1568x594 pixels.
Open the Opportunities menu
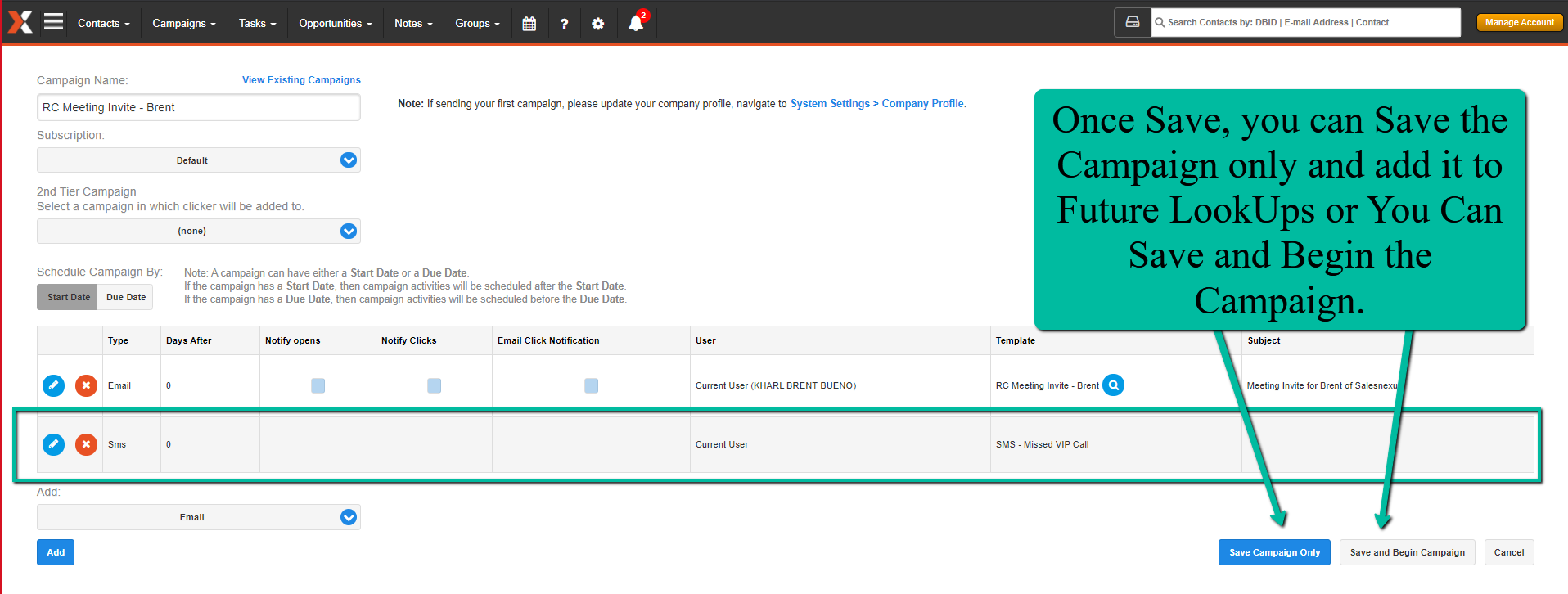click(x=336, y=24)
